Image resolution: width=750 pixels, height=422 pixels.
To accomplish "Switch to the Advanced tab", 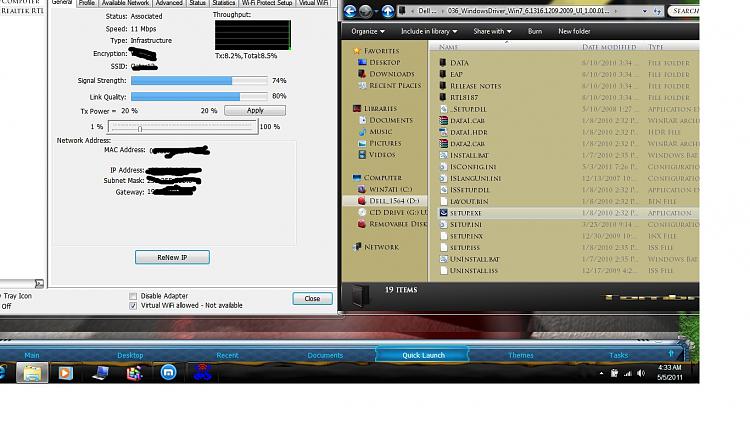I will [169, 3].
